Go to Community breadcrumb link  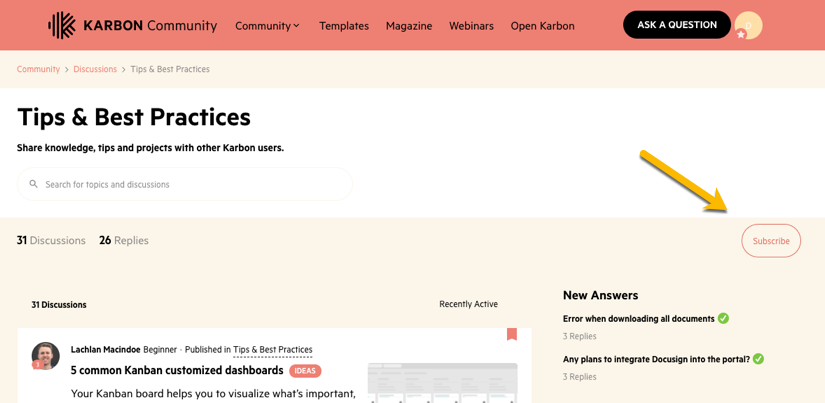(x=38, y=69)
